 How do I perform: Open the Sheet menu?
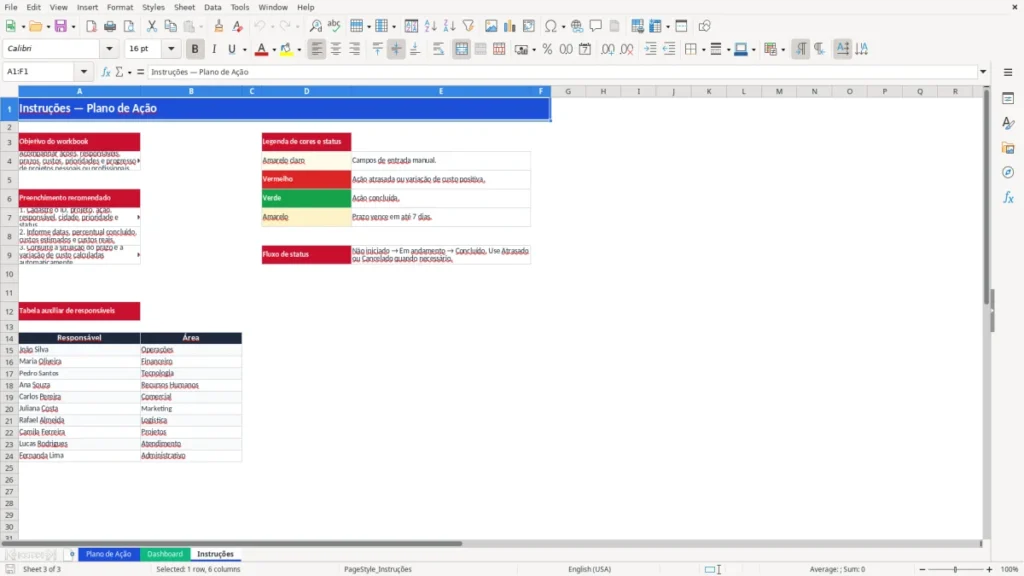pos(184,7)
